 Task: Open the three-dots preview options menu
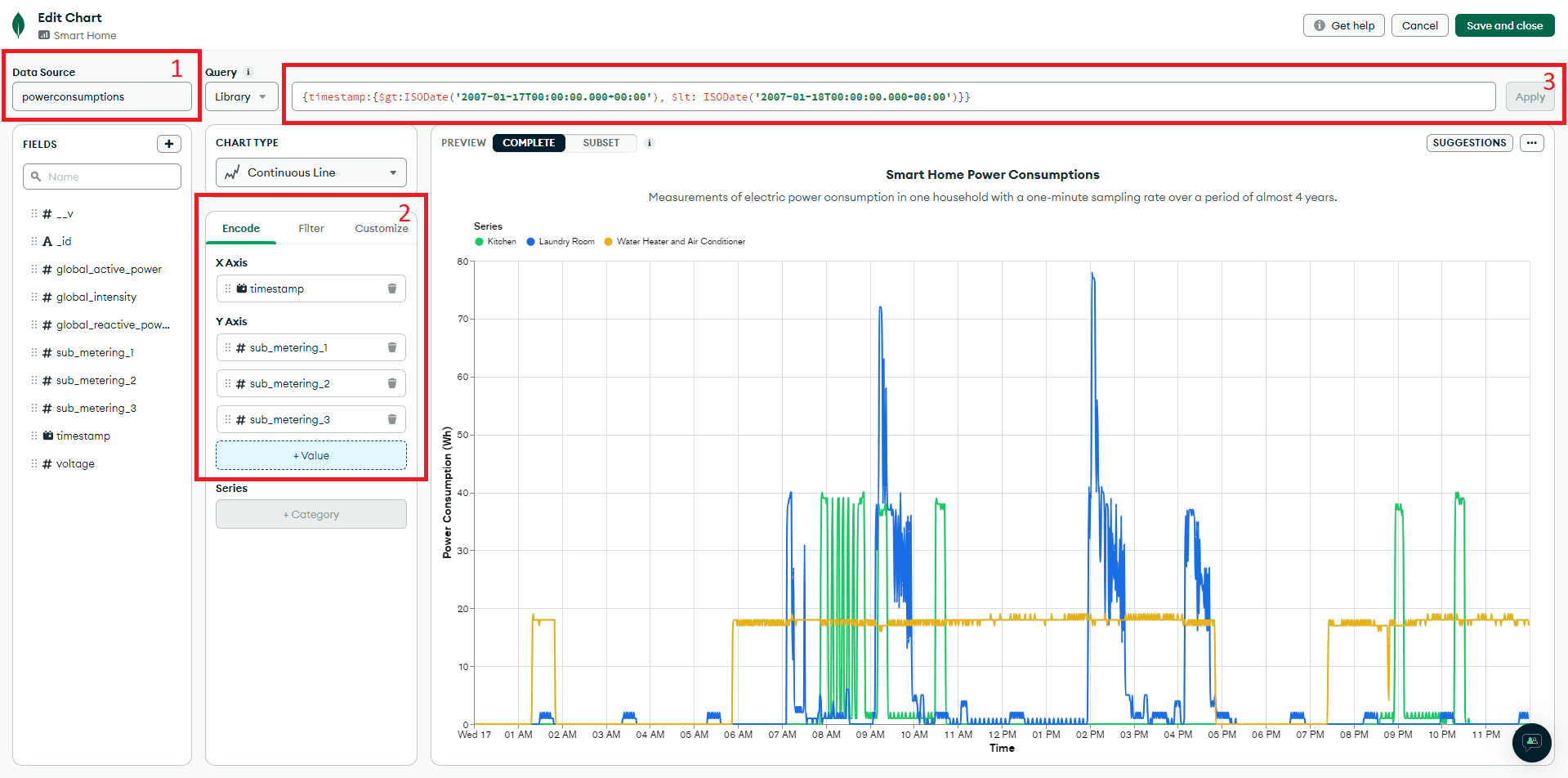(1531, 143)
